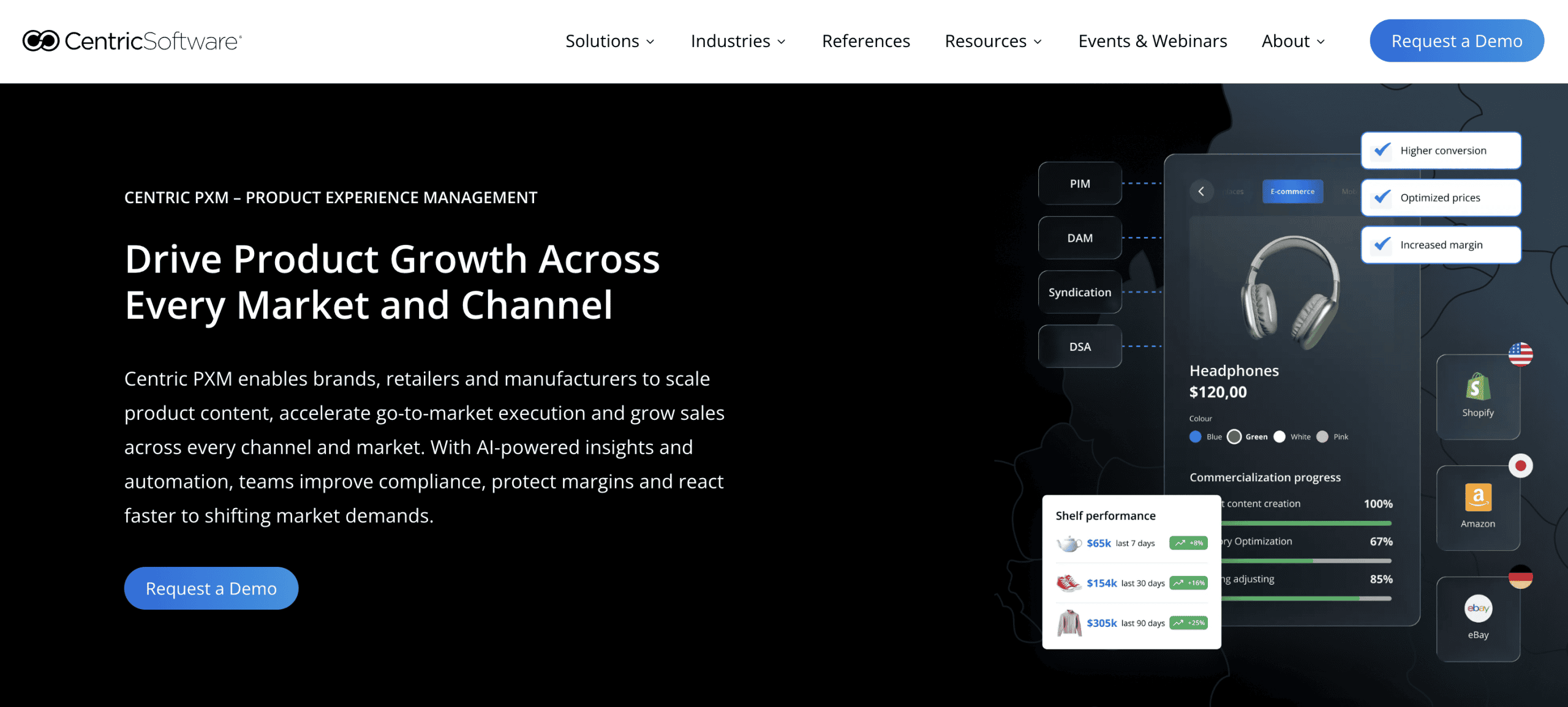Click the $120,00 price
This screenshot has width=1568, height=707.
click(x=1218, y=392)
